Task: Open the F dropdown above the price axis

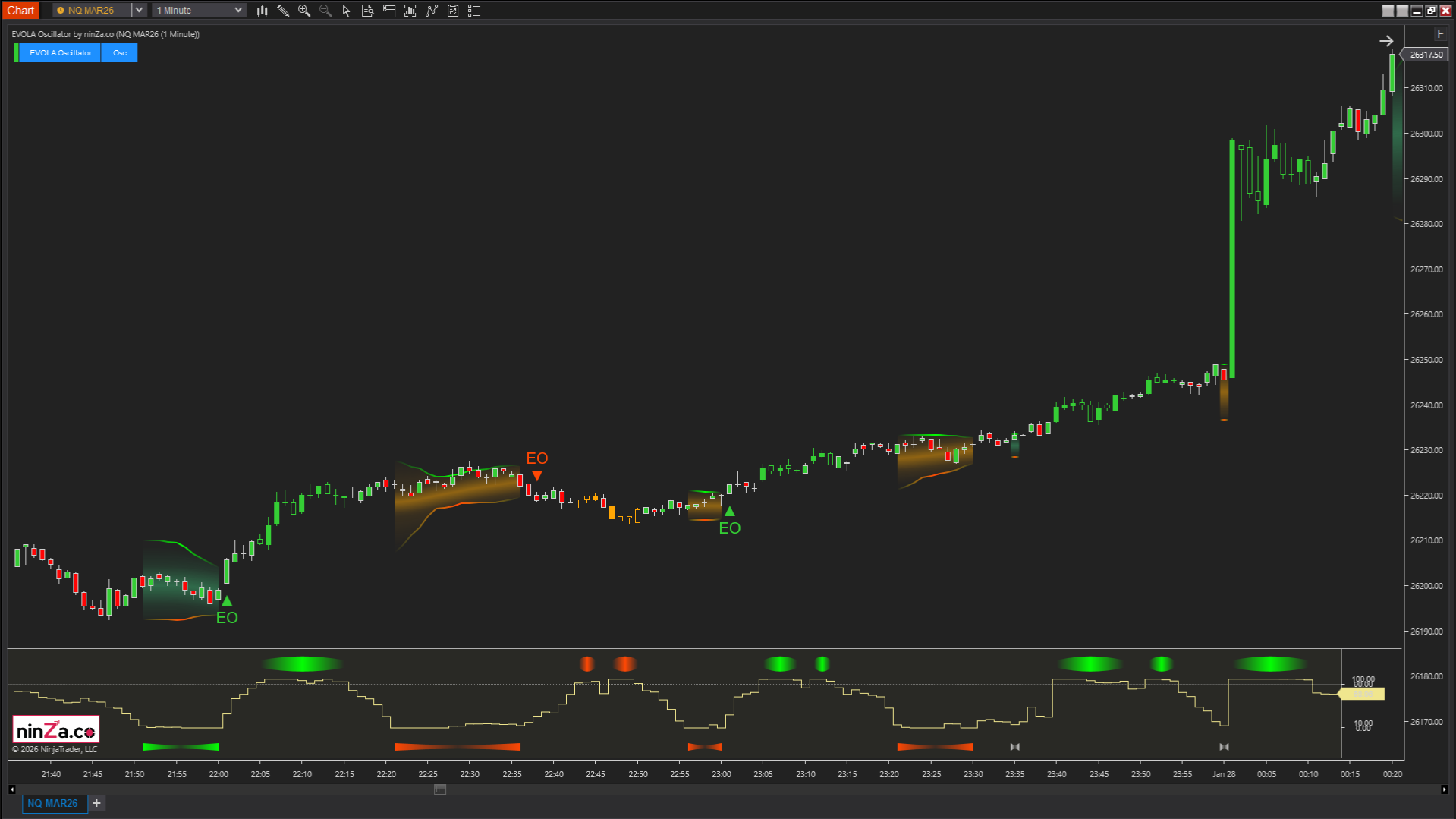Action: [x=1440, y=33]
